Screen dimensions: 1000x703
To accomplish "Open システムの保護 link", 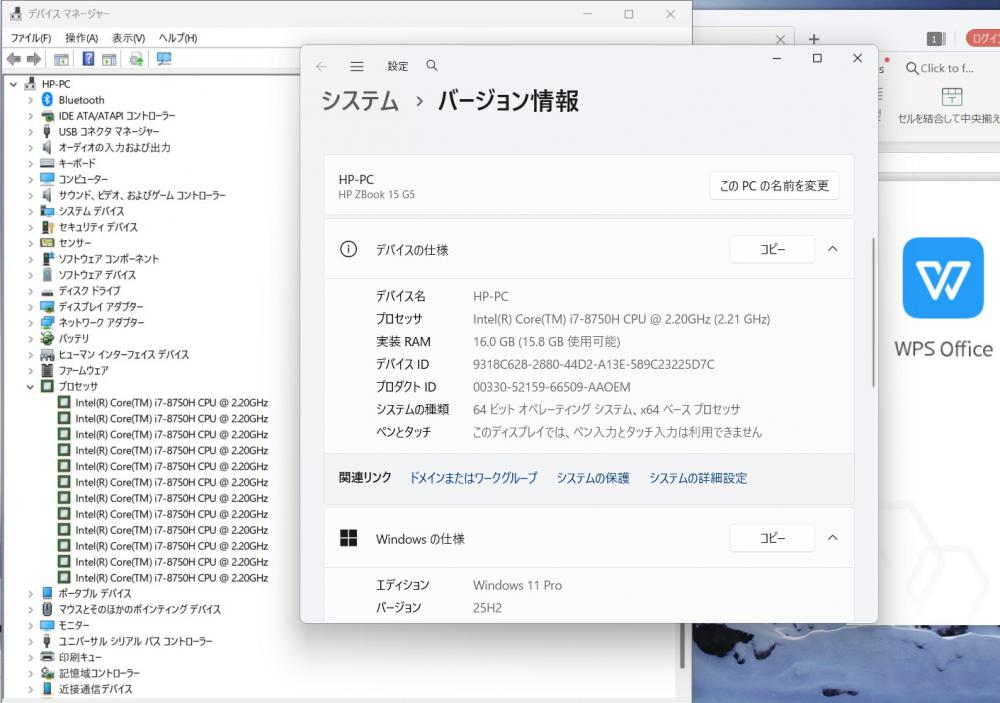I will (592, 478).
